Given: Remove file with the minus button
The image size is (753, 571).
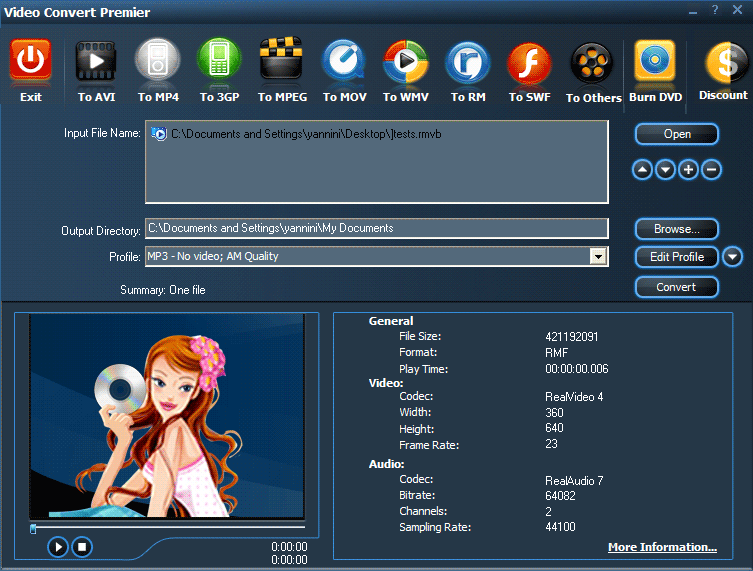Looking at the screenshot, I should pyautogui.click(x=711, y=170).
